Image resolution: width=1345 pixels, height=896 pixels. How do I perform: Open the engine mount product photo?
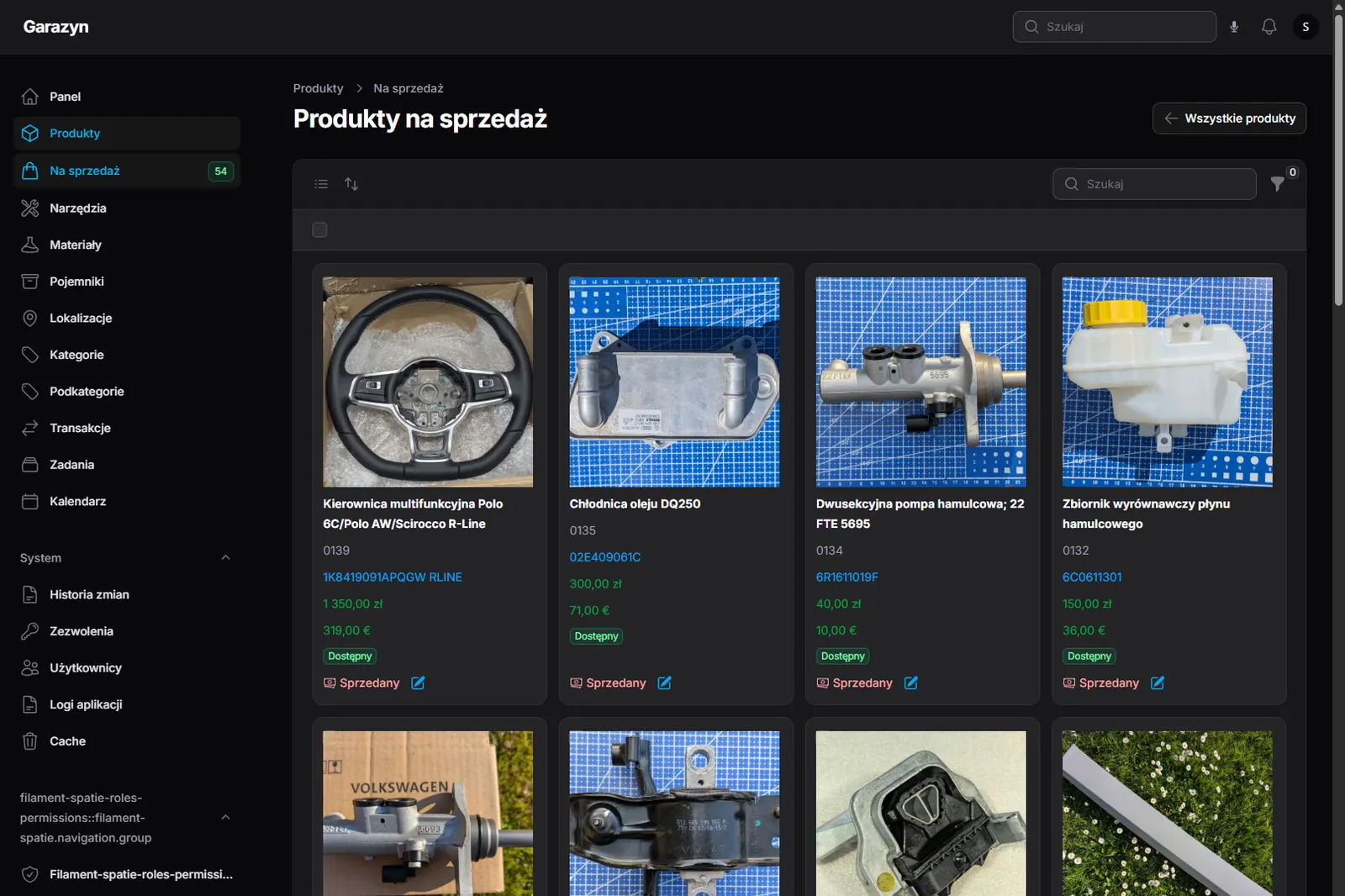pyautogui.click(x=920, y=813)
